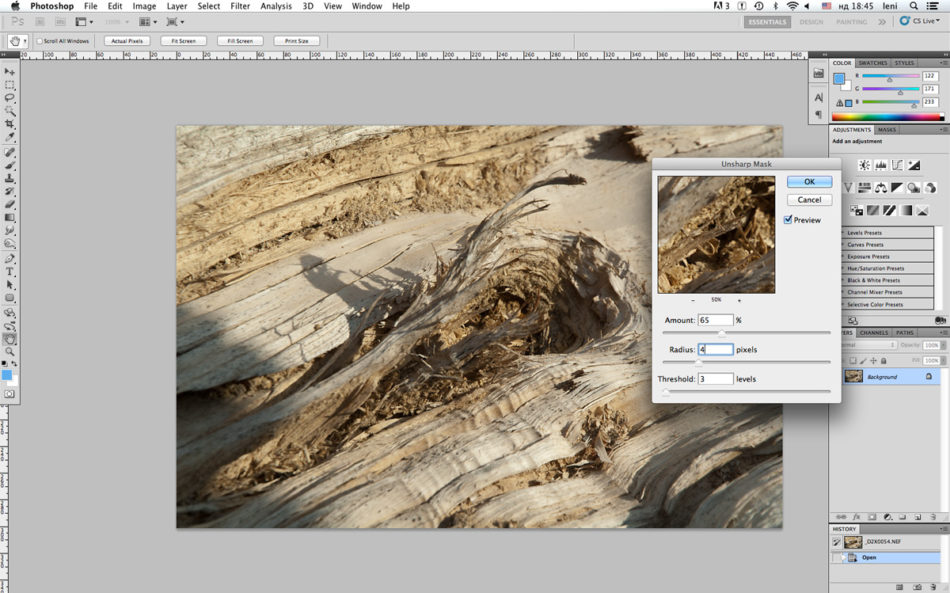Select the Crop tool in the toolbox

(10, 124)
